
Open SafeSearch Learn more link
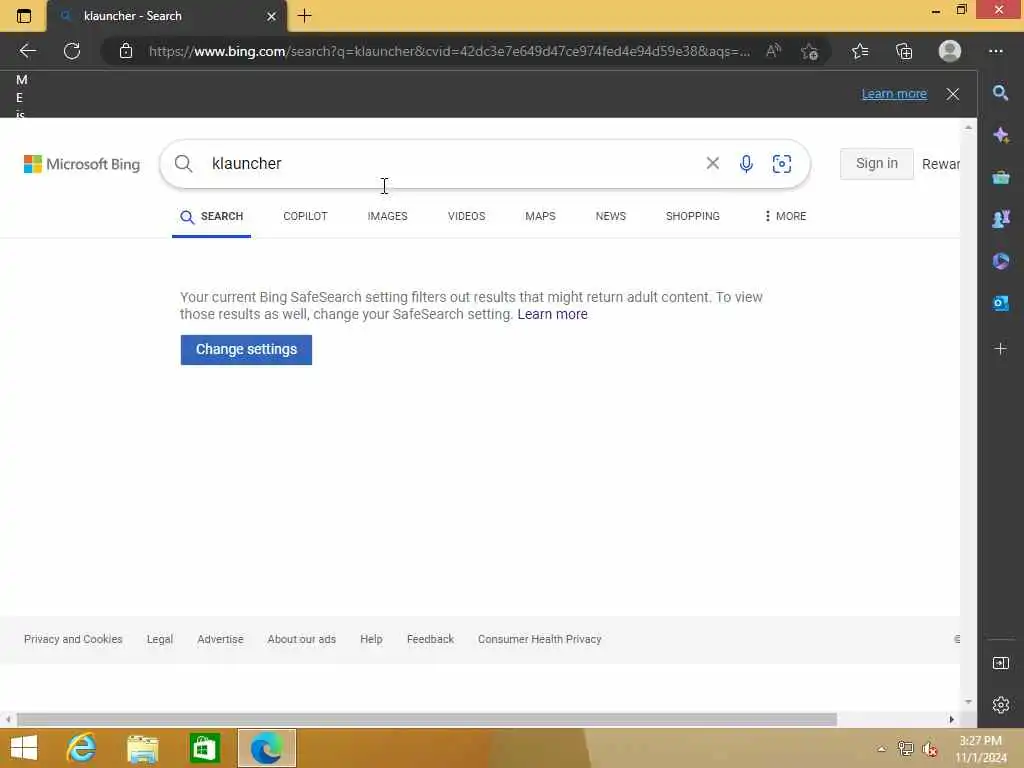tap(552, 314)
